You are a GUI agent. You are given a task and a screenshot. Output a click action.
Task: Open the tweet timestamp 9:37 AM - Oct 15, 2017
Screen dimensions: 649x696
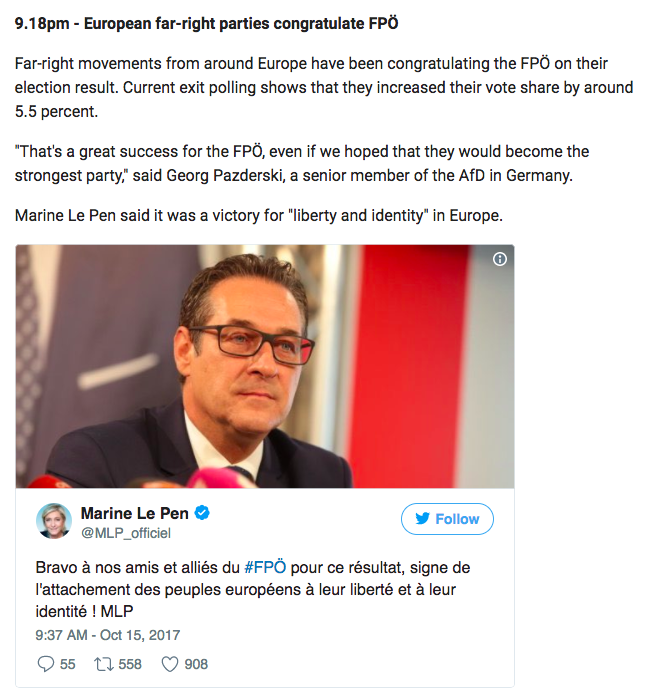pos(108,635)
